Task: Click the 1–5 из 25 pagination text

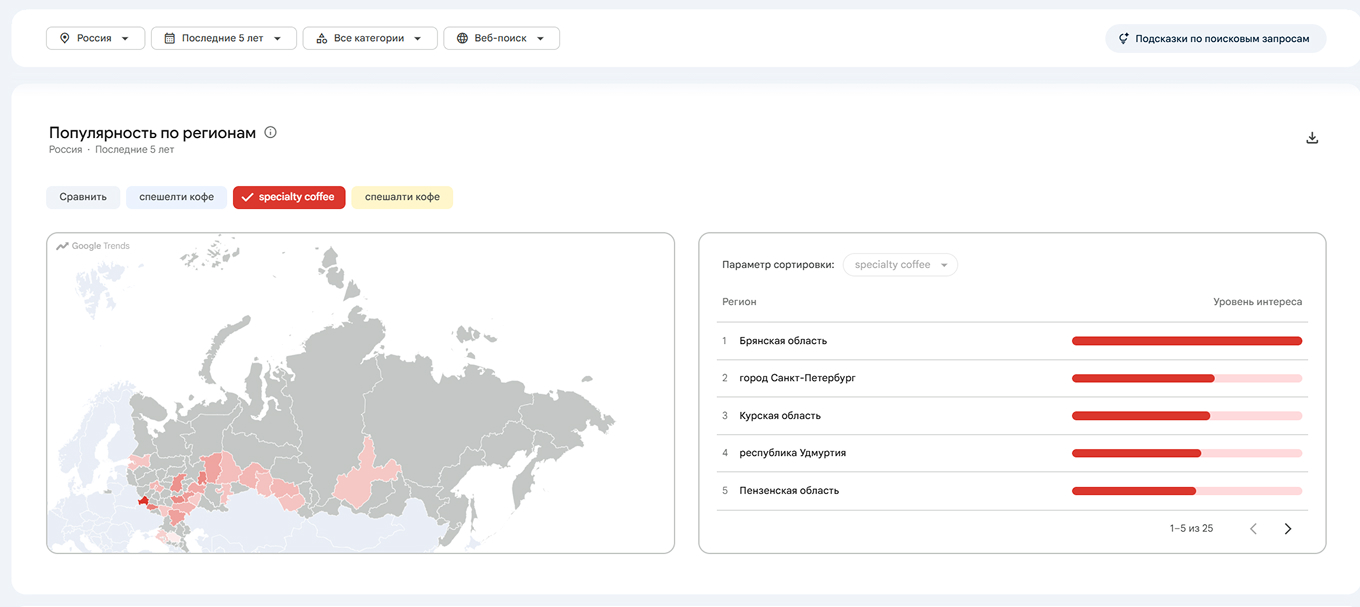Action: click(x=1191, y=528)
